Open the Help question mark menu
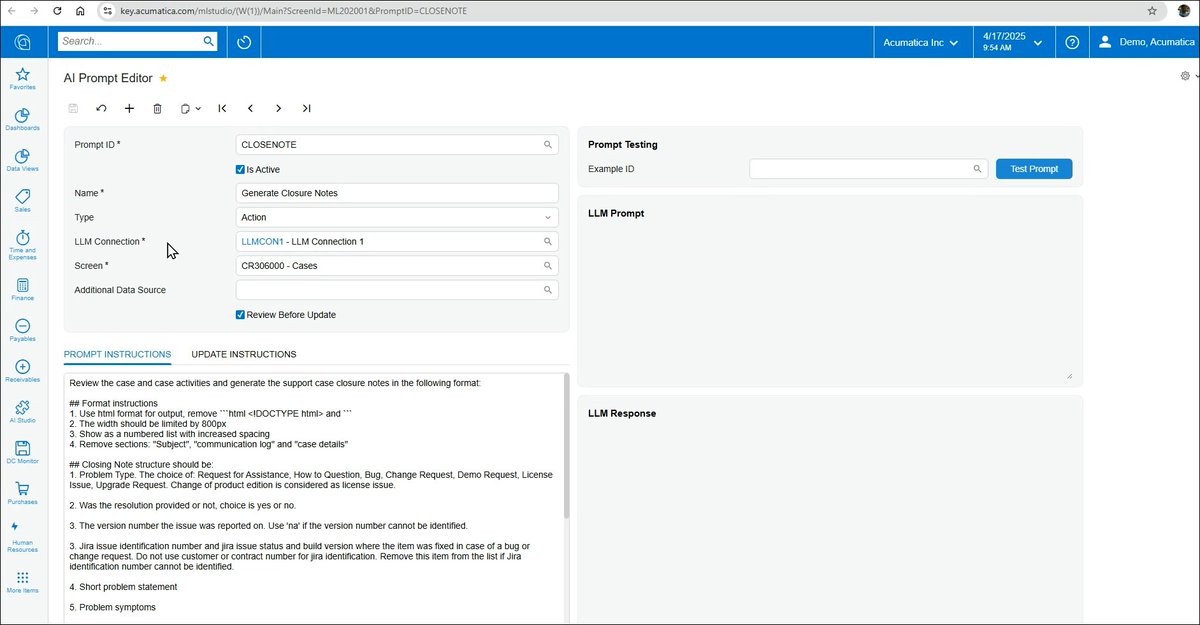This screenshot has height=625, width=1200. click(1072, 42)
